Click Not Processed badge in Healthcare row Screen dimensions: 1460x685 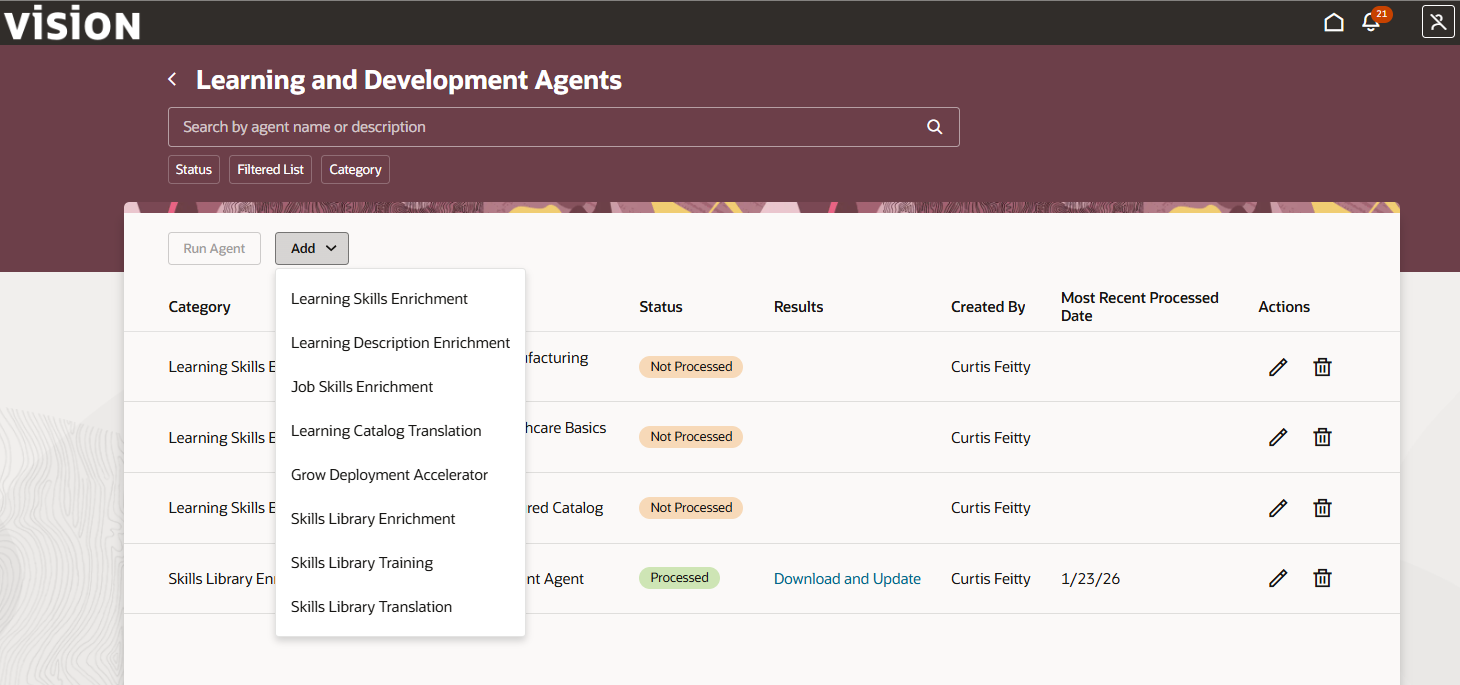pos(691,437)
